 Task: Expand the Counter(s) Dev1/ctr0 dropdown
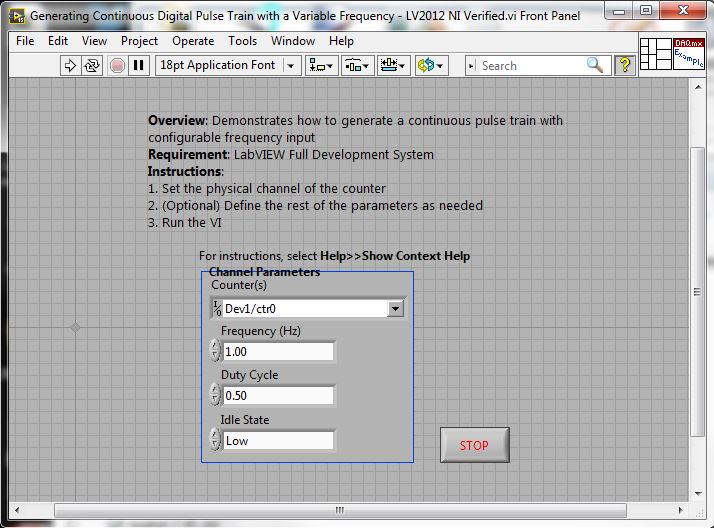[x=395, y=309]
